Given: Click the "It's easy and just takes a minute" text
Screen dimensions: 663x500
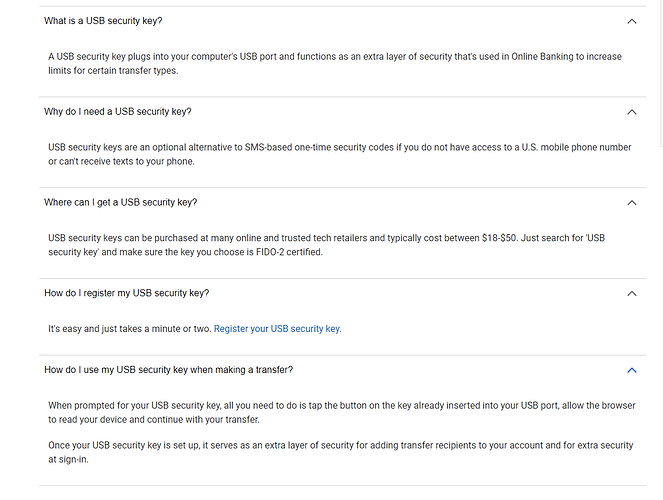Looking at the screenshot, I should pos(129,329).
